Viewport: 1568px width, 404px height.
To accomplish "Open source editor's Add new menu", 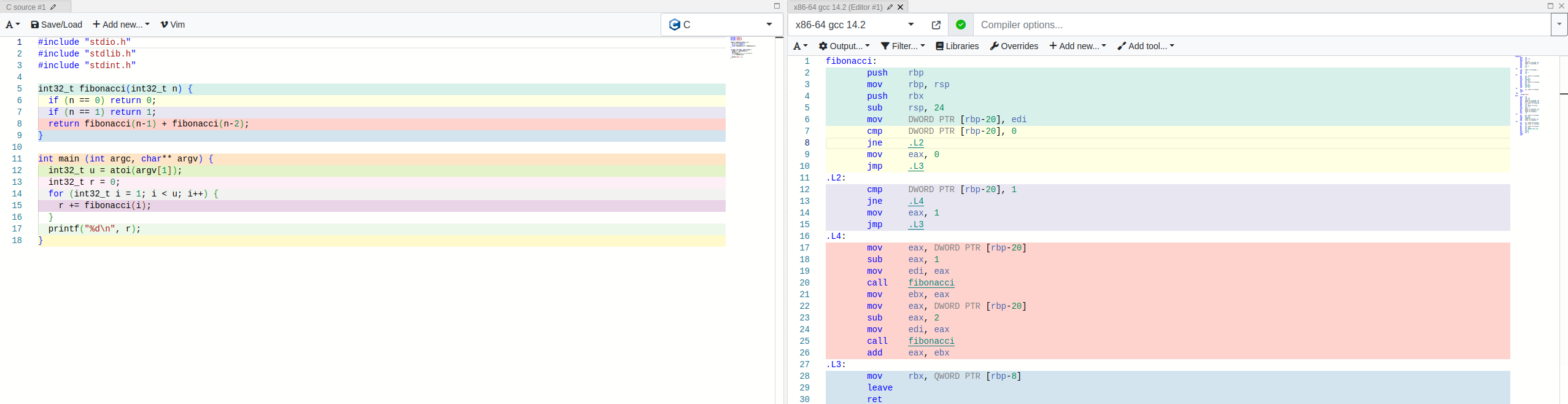I will pos(121,25).
